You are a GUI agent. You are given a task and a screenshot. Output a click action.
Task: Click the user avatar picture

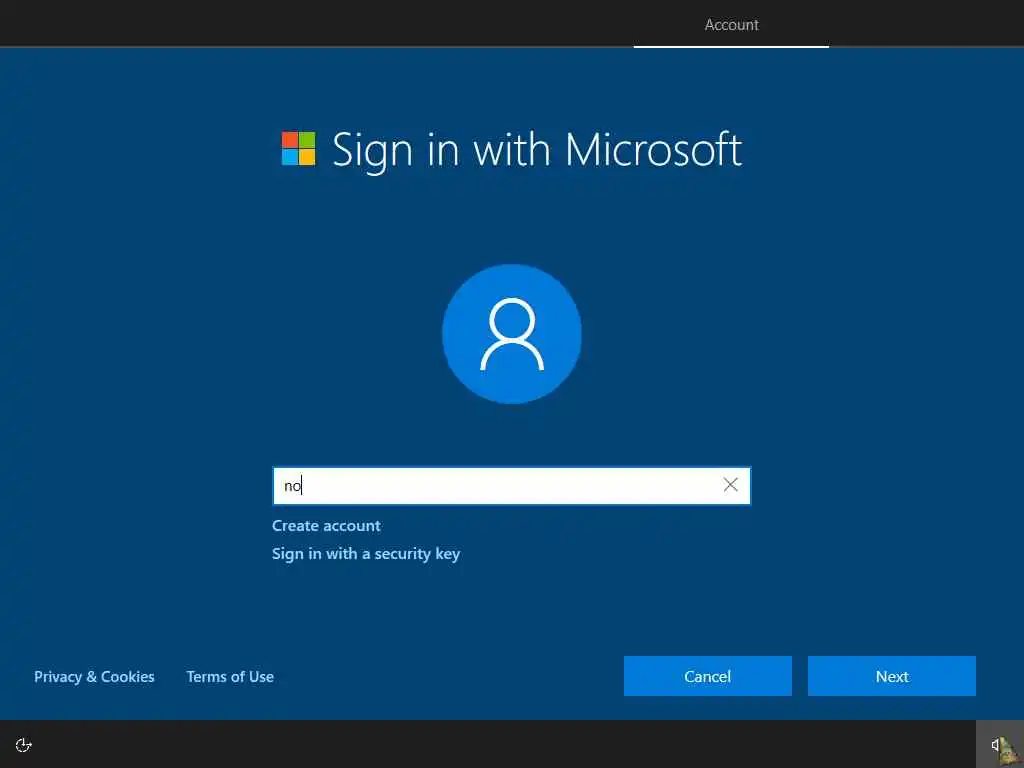click(x=512, y=334)
